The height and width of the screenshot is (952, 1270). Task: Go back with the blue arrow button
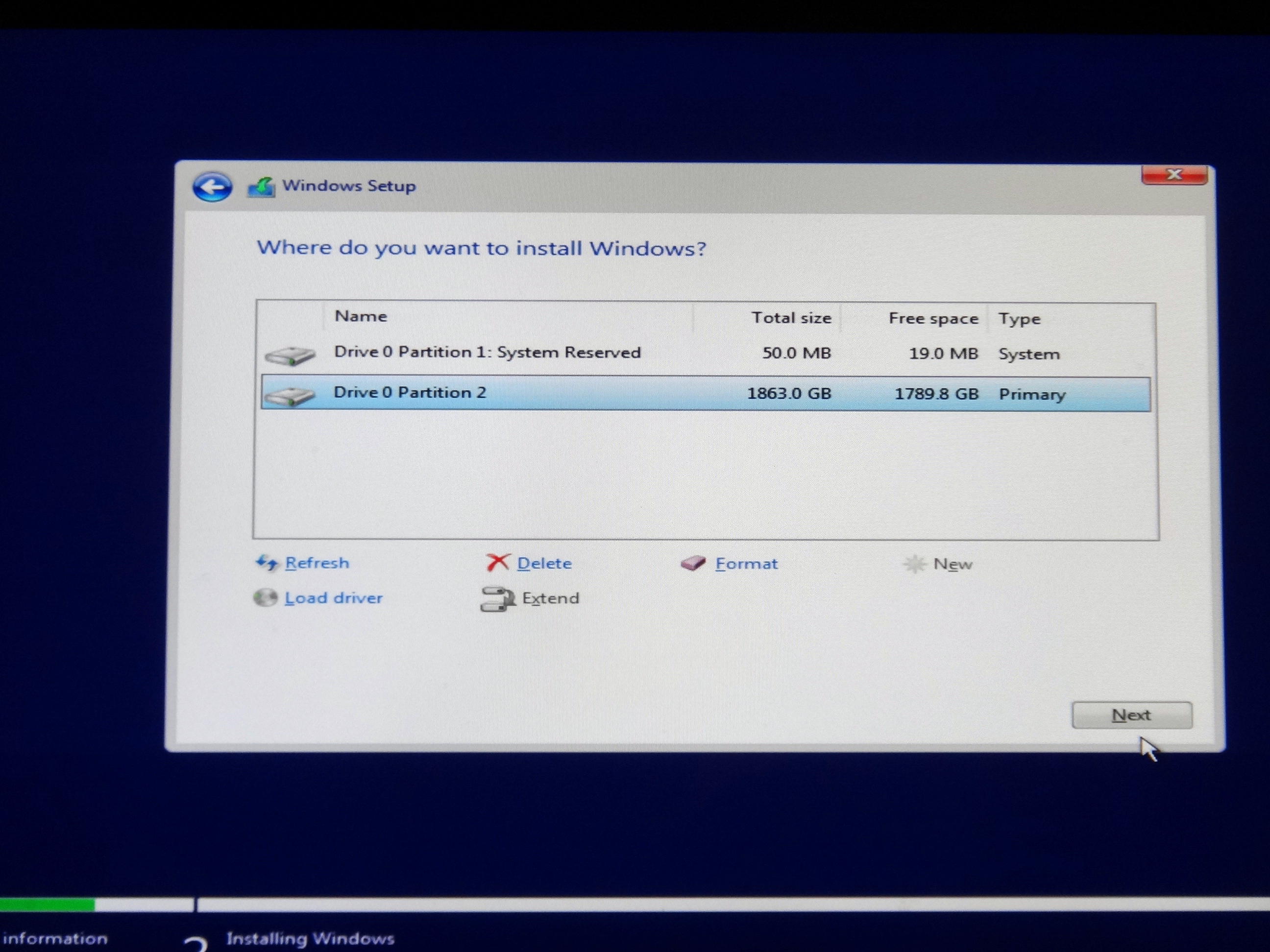click(x=213, y=187)
